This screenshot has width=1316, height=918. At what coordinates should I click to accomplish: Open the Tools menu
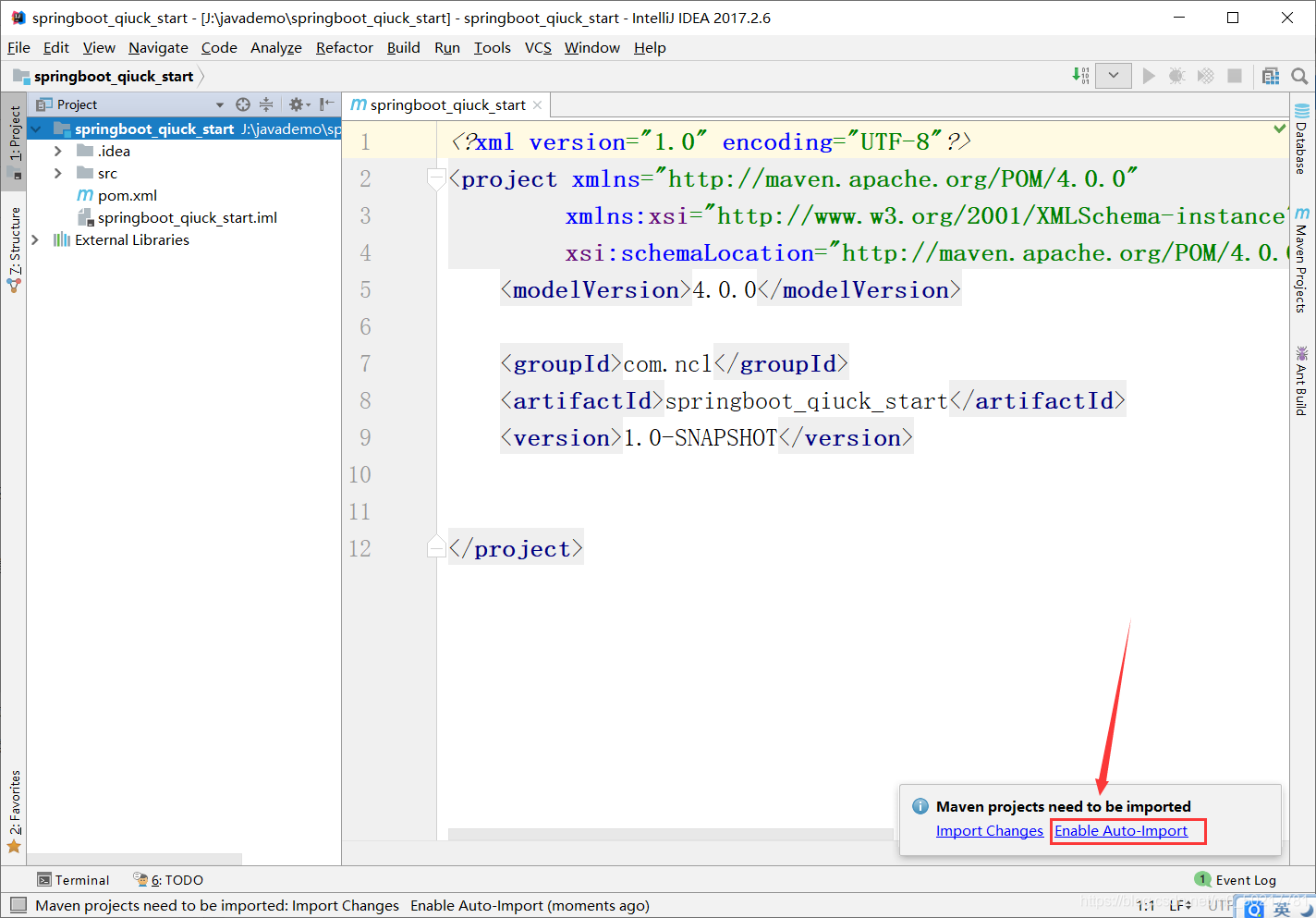click(493, 47)
